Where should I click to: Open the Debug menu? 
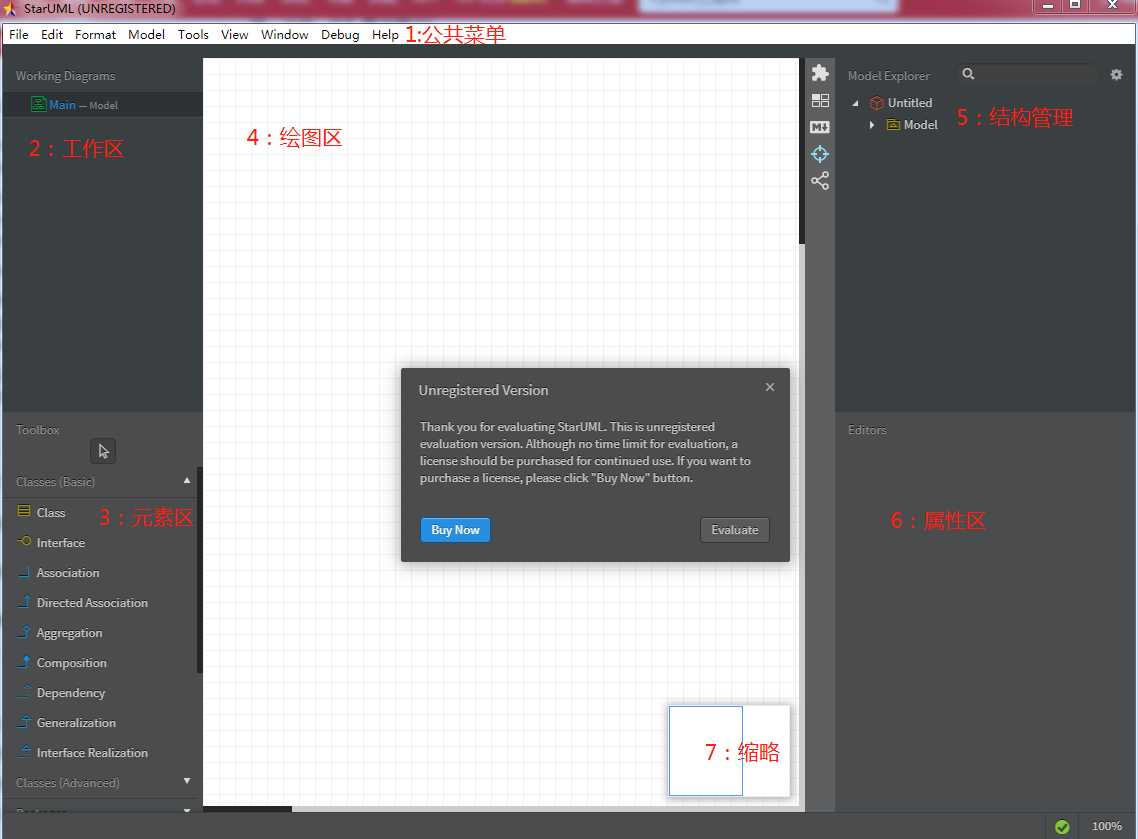pos(340,34)
